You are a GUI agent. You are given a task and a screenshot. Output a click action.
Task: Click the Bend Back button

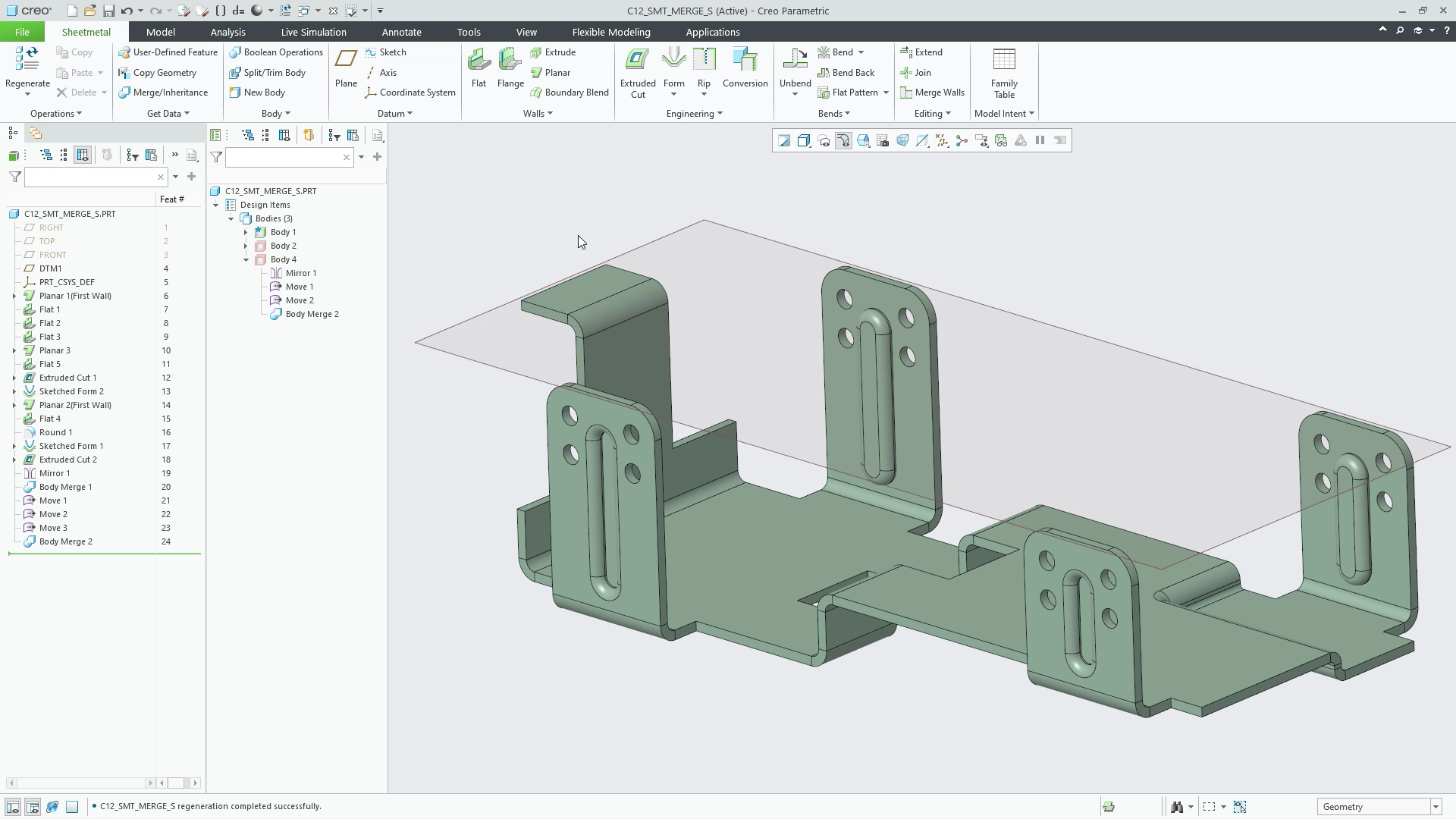pos(846,73)
